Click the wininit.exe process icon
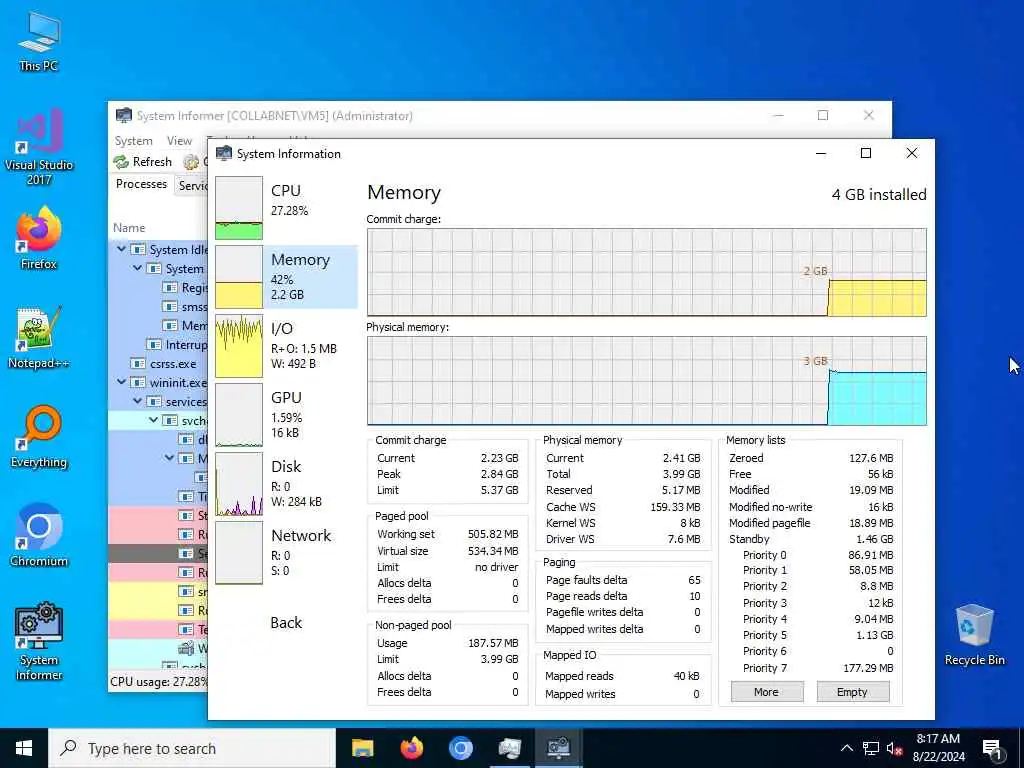The image size is (1024, 768). (x=138, y=382)
